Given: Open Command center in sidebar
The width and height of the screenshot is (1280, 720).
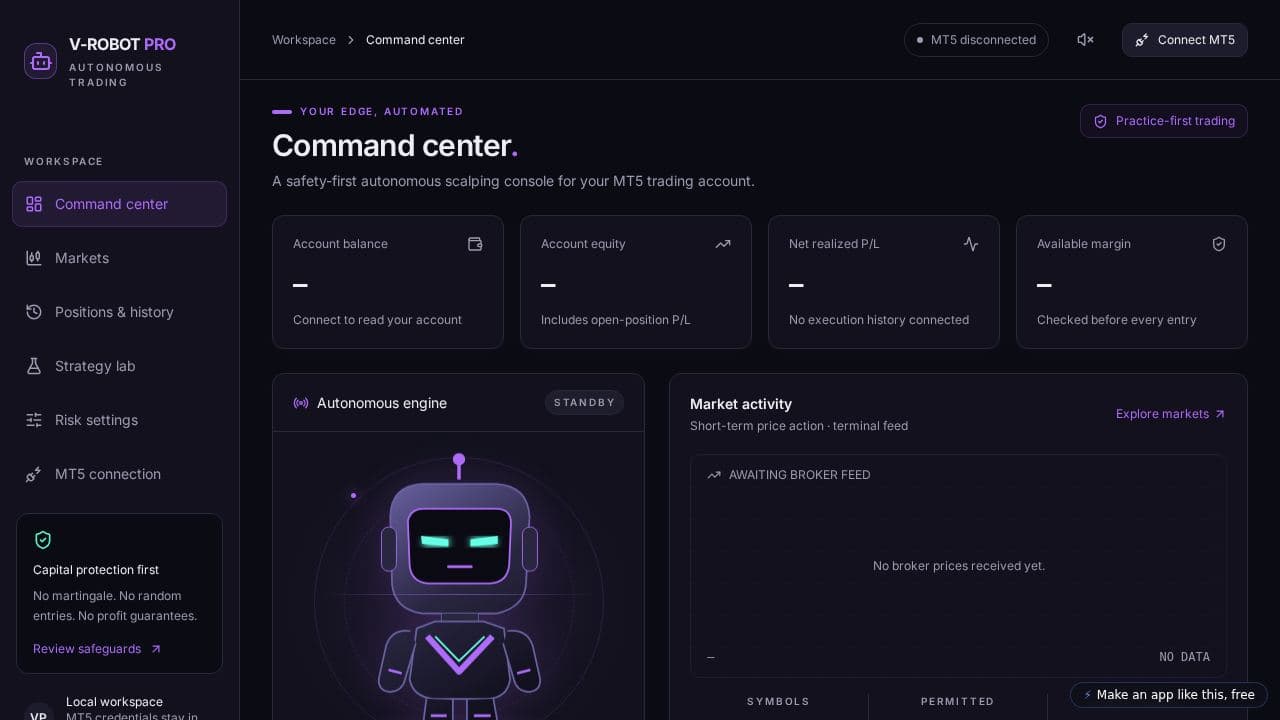Looking at the screenshot, I should tap(119, 204).
